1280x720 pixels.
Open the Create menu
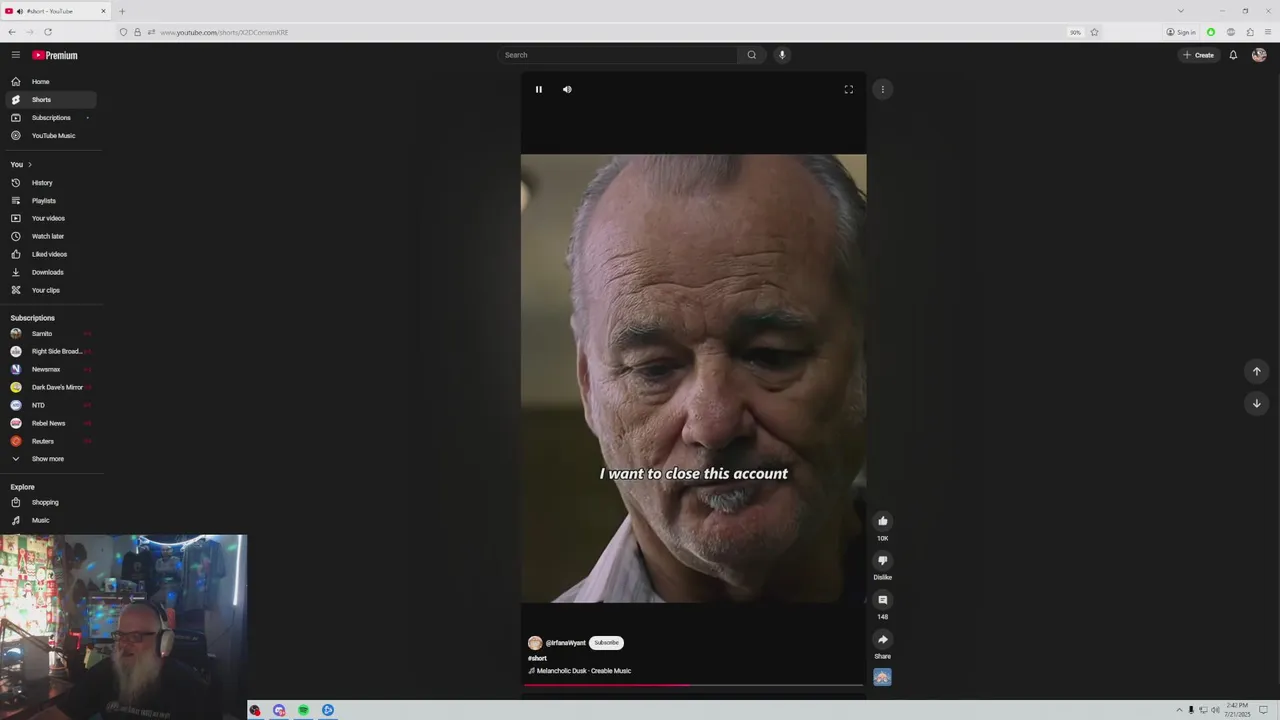pyautogui.click(x=1198, y=55)
